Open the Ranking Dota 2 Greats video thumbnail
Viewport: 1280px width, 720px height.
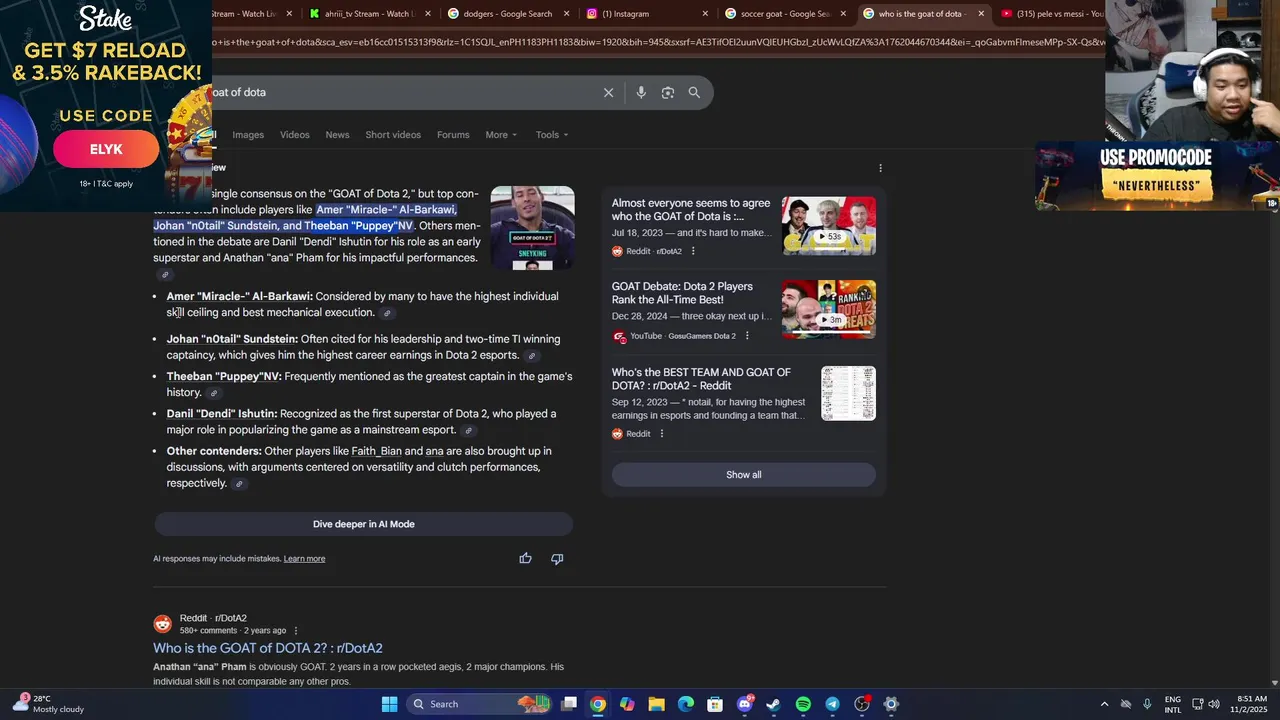point(828,309)
